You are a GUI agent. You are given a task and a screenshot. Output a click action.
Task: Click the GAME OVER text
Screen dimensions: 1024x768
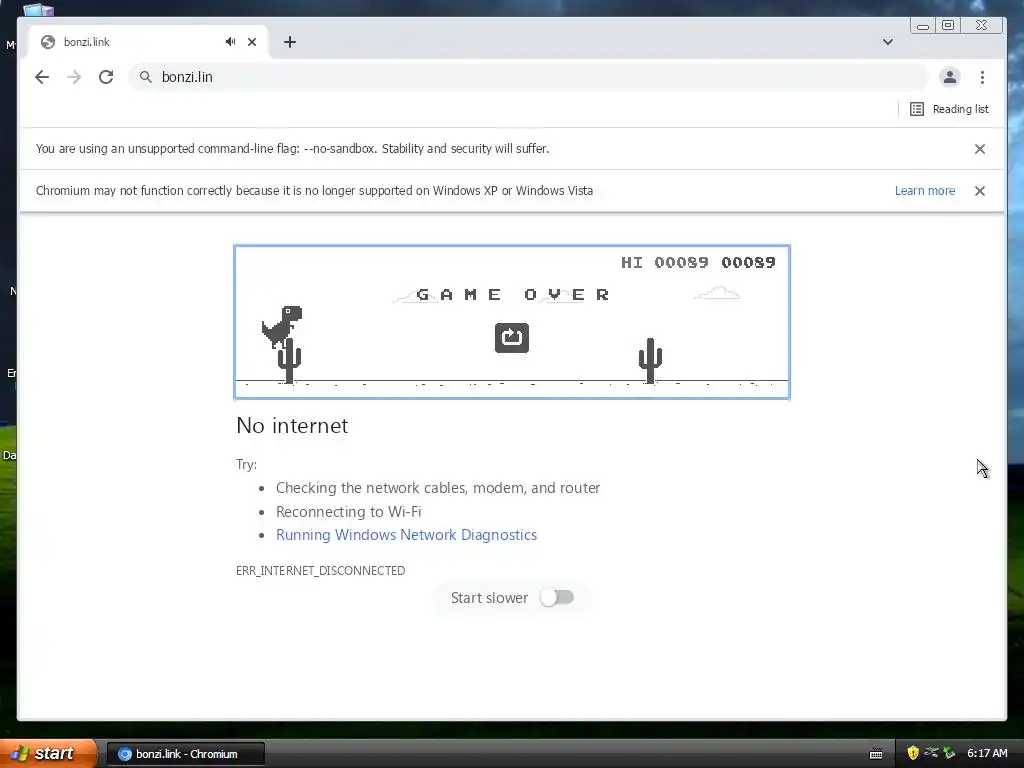(x=513, y=295)
